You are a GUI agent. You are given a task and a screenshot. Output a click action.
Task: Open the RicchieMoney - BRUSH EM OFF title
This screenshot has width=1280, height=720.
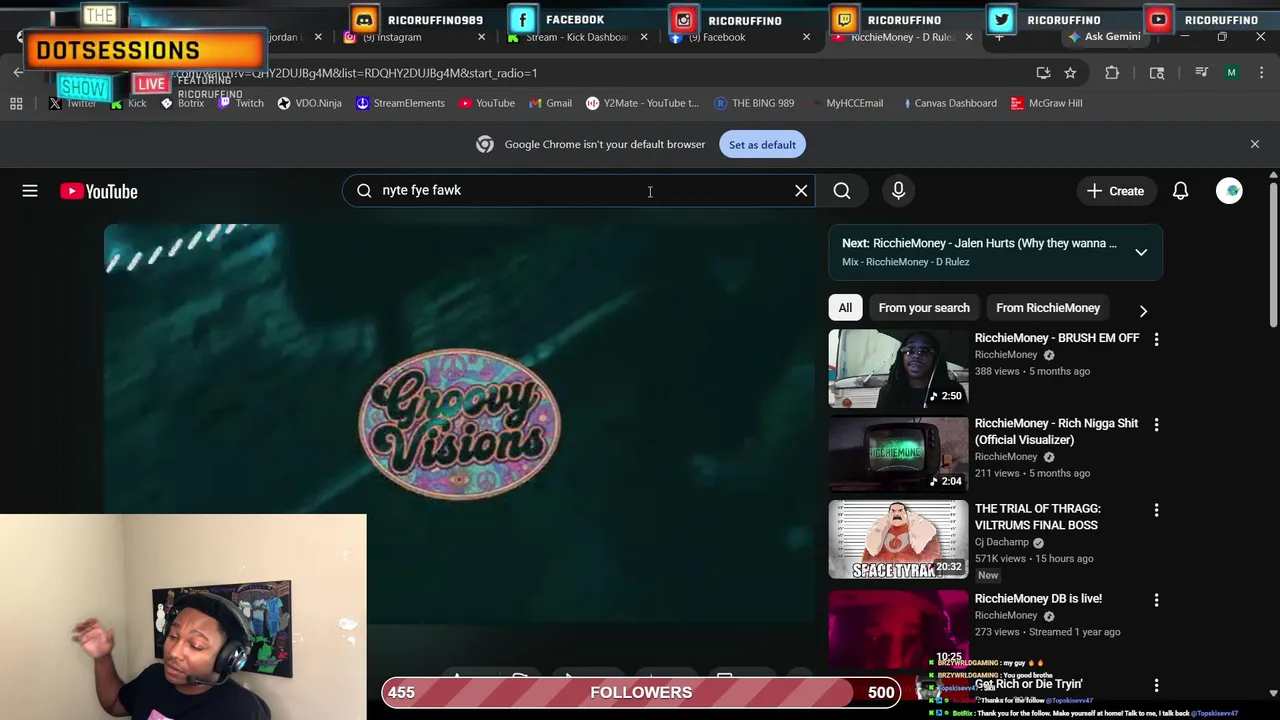click(1057, 338)
